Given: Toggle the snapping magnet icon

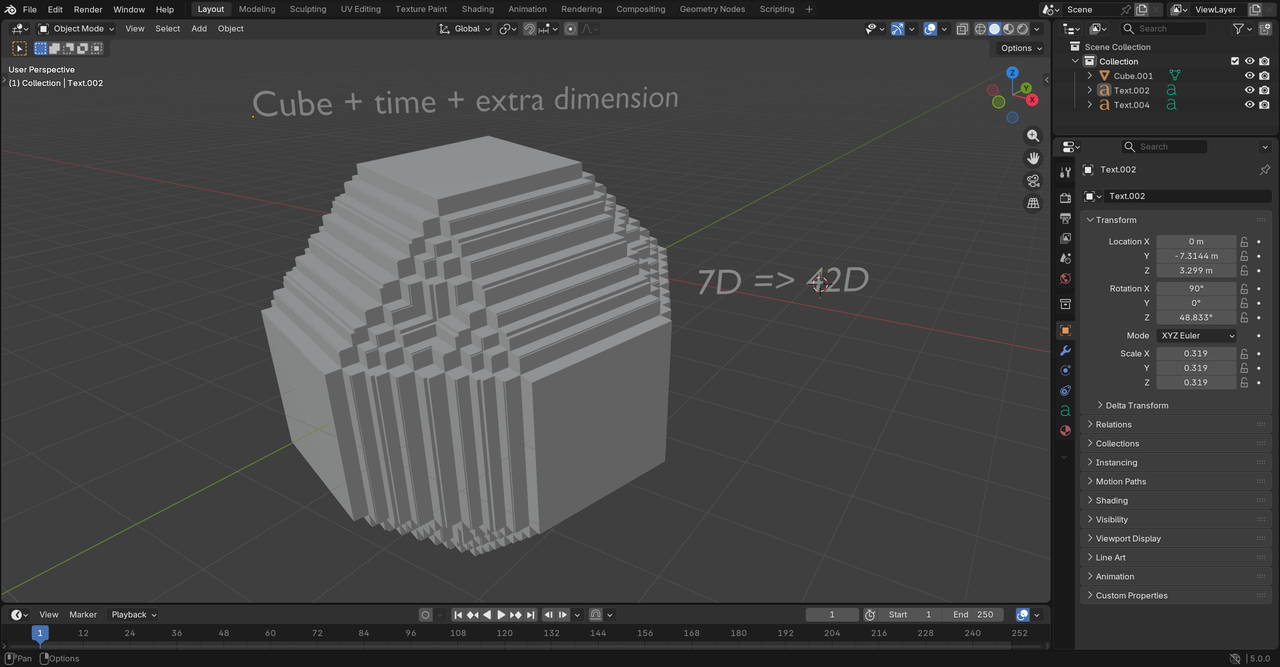Looking at the screenshot, I should click(x=529, y=29).
